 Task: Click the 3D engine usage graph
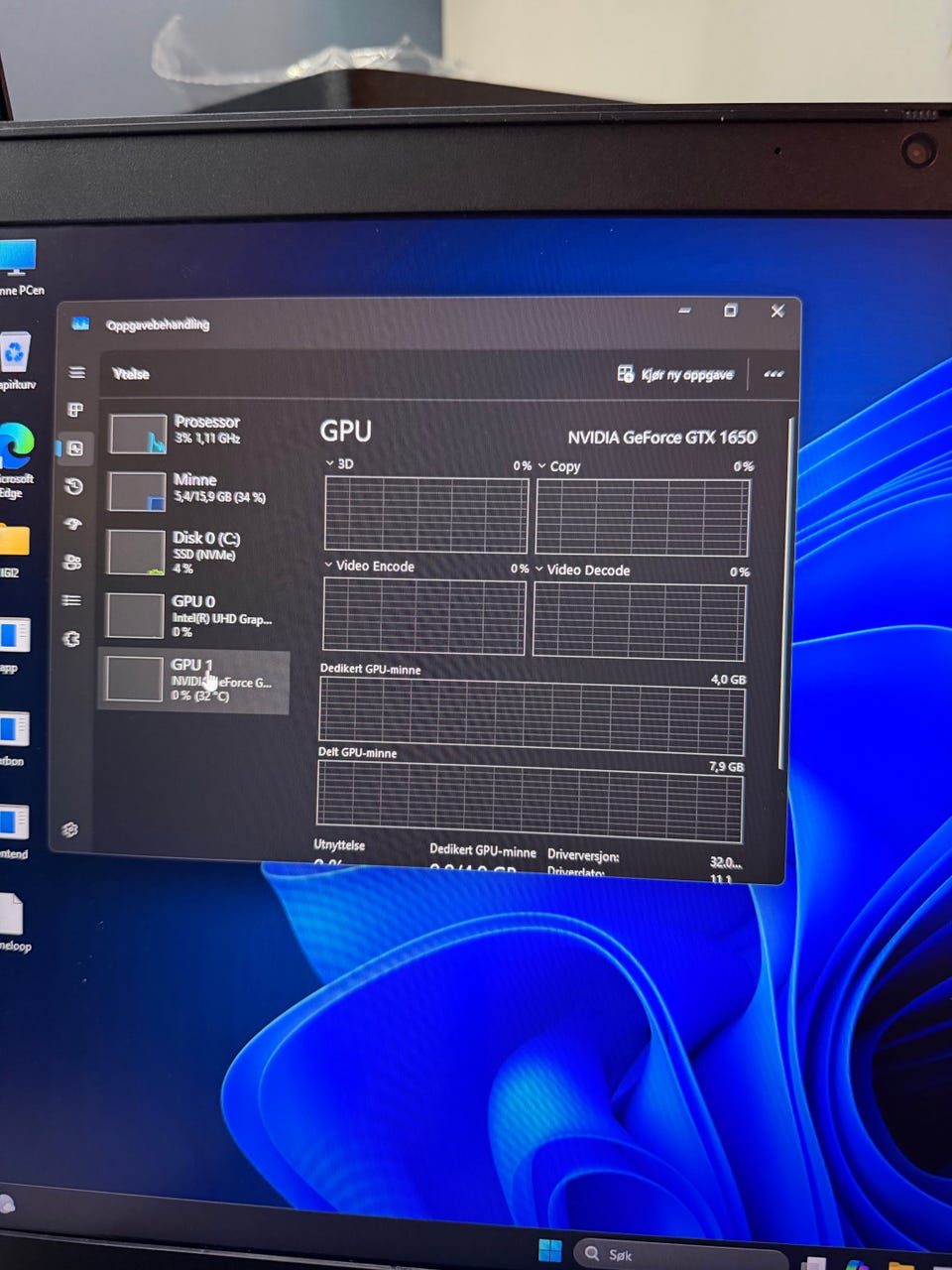(x=426, y=513)
